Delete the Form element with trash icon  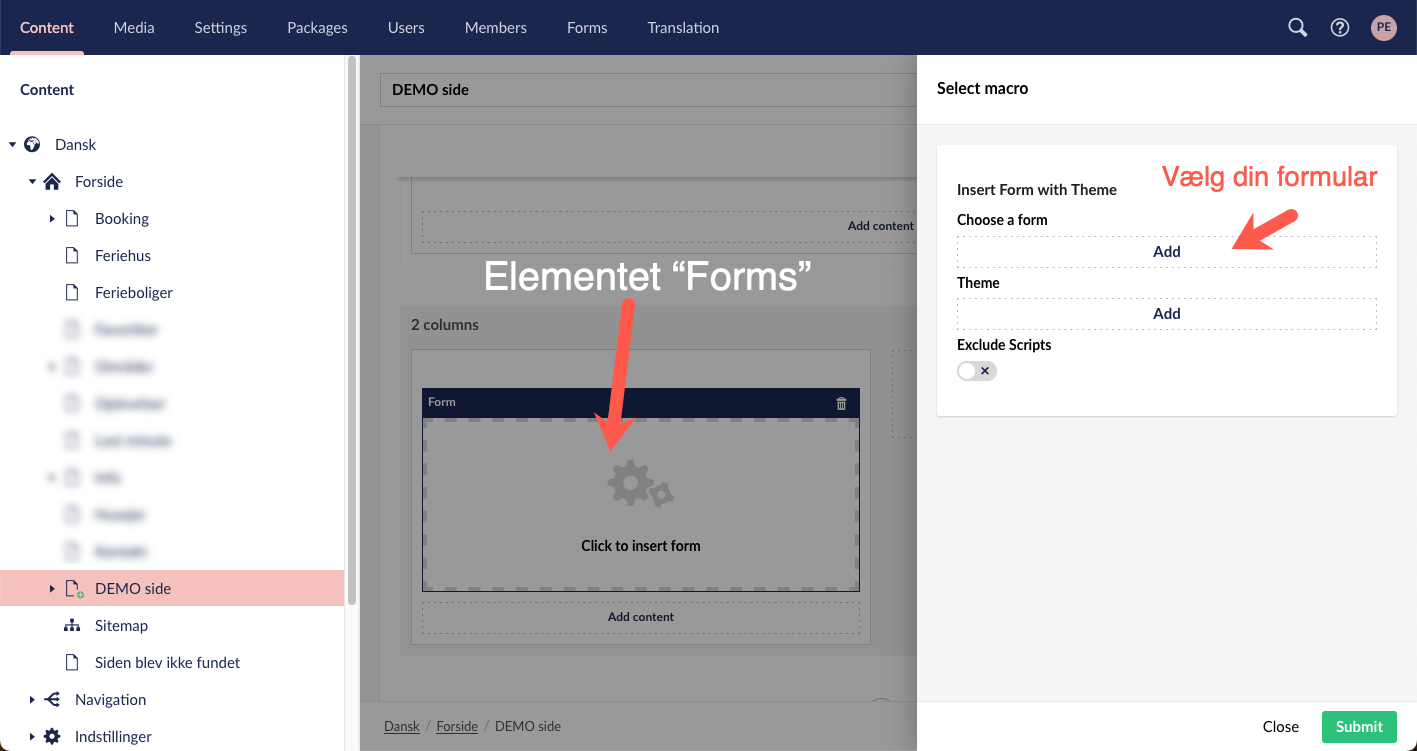point(841,403)
